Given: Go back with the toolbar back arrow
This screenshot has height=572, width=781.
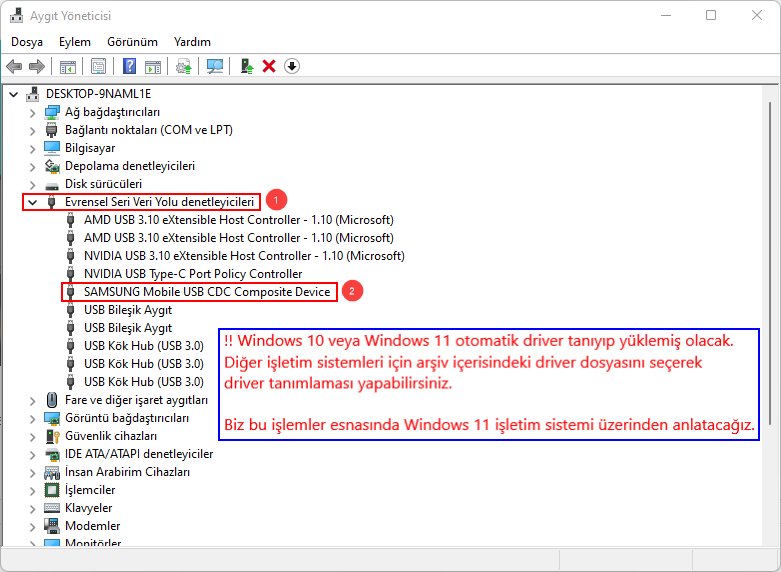Looking at the screenshot, I should [x=14, y=66].
